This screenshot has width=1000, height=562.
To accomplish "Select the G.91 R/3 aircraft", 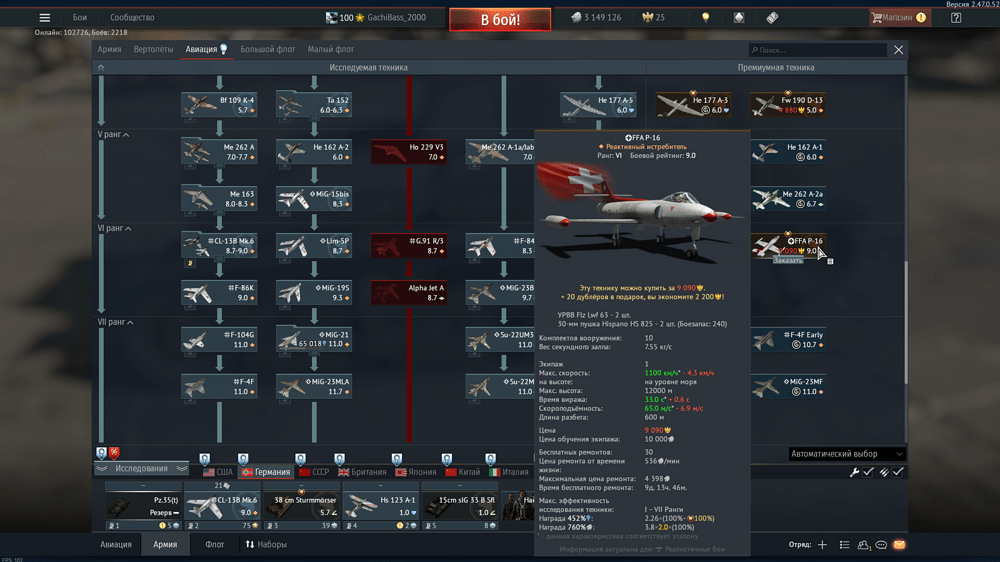I will click(x=409, y=246).
